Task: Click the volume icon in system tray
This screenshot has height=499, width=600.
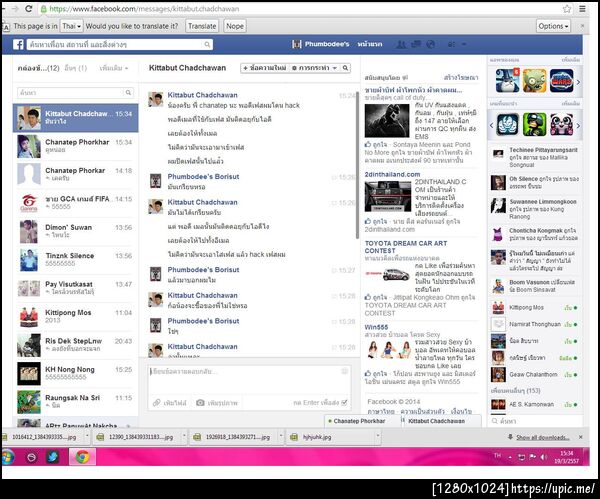Action: 544,457
